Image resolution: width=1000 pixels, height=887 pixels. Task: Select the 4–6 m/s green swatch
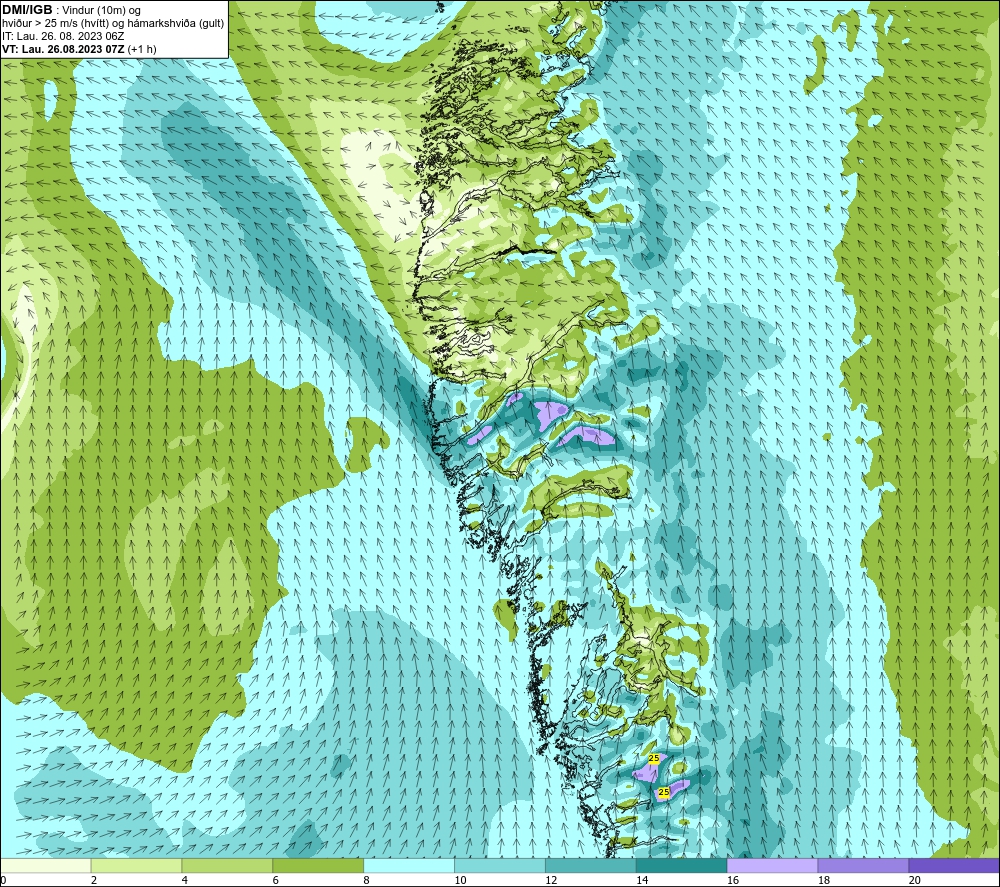tap(227, 865)
